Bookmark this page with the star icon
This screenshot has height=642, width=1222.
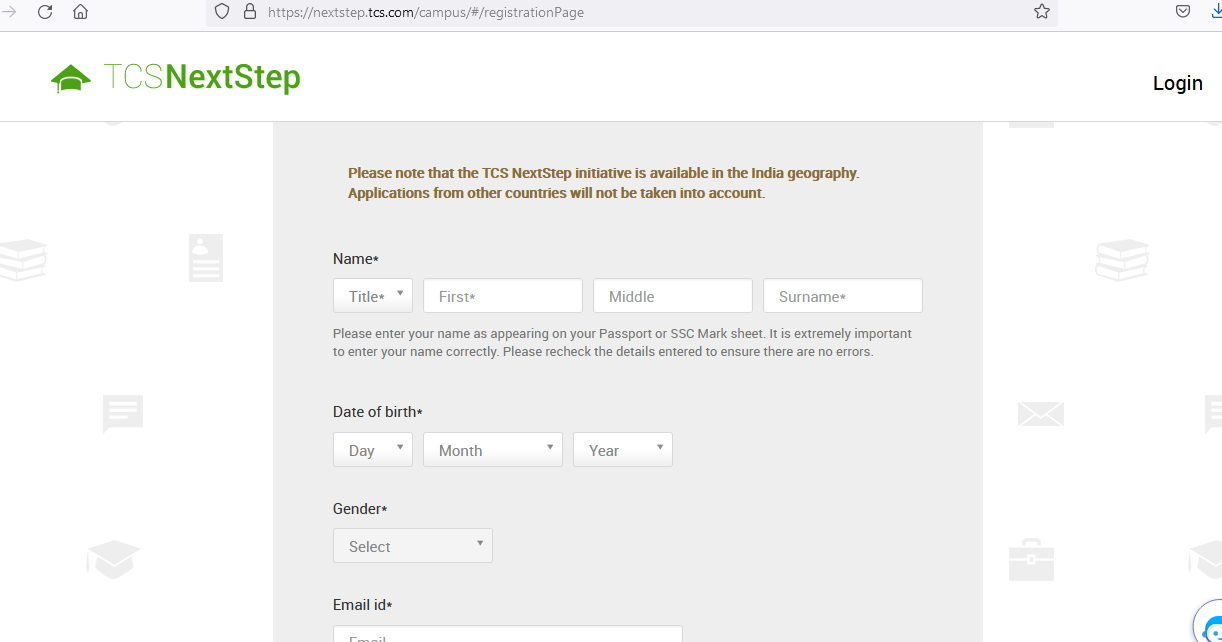pyautogui.click(x=1041, y=12)
